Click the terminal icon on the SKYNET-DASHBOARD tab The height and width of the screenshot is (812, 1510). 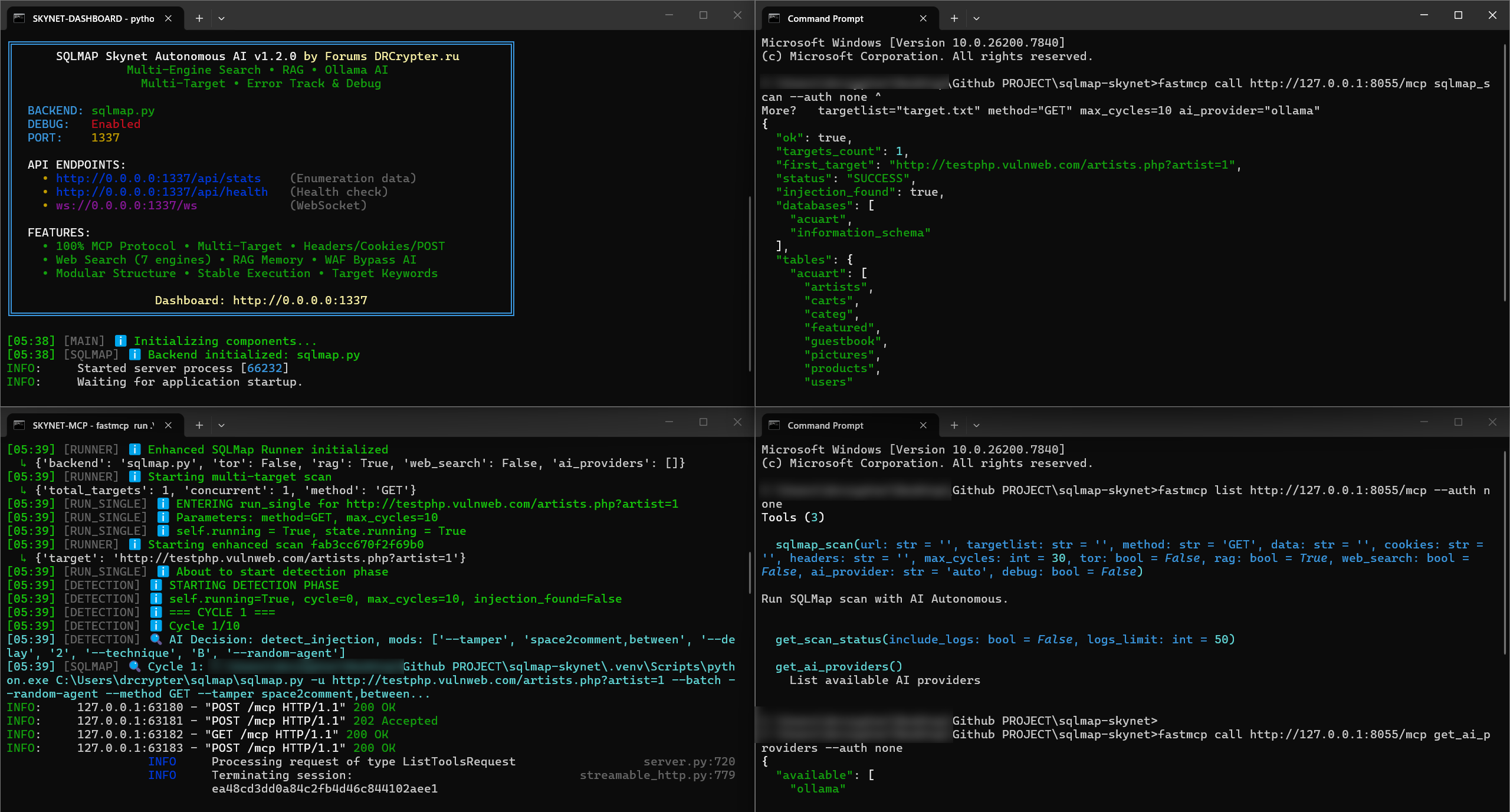click(19, 18)
